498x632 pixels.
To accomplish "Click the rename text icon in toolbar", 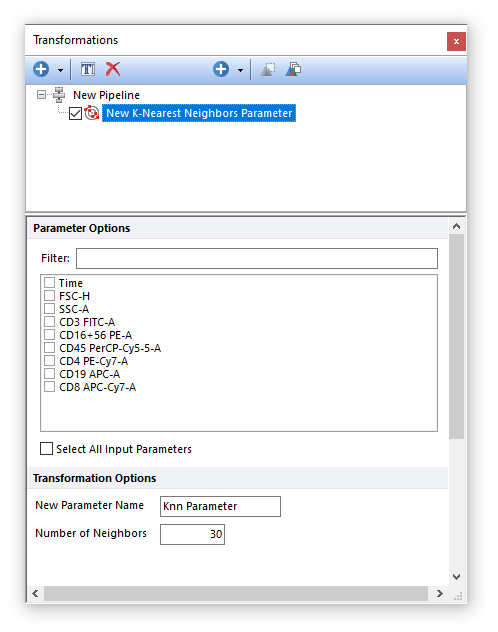I will tap(88, 69).
